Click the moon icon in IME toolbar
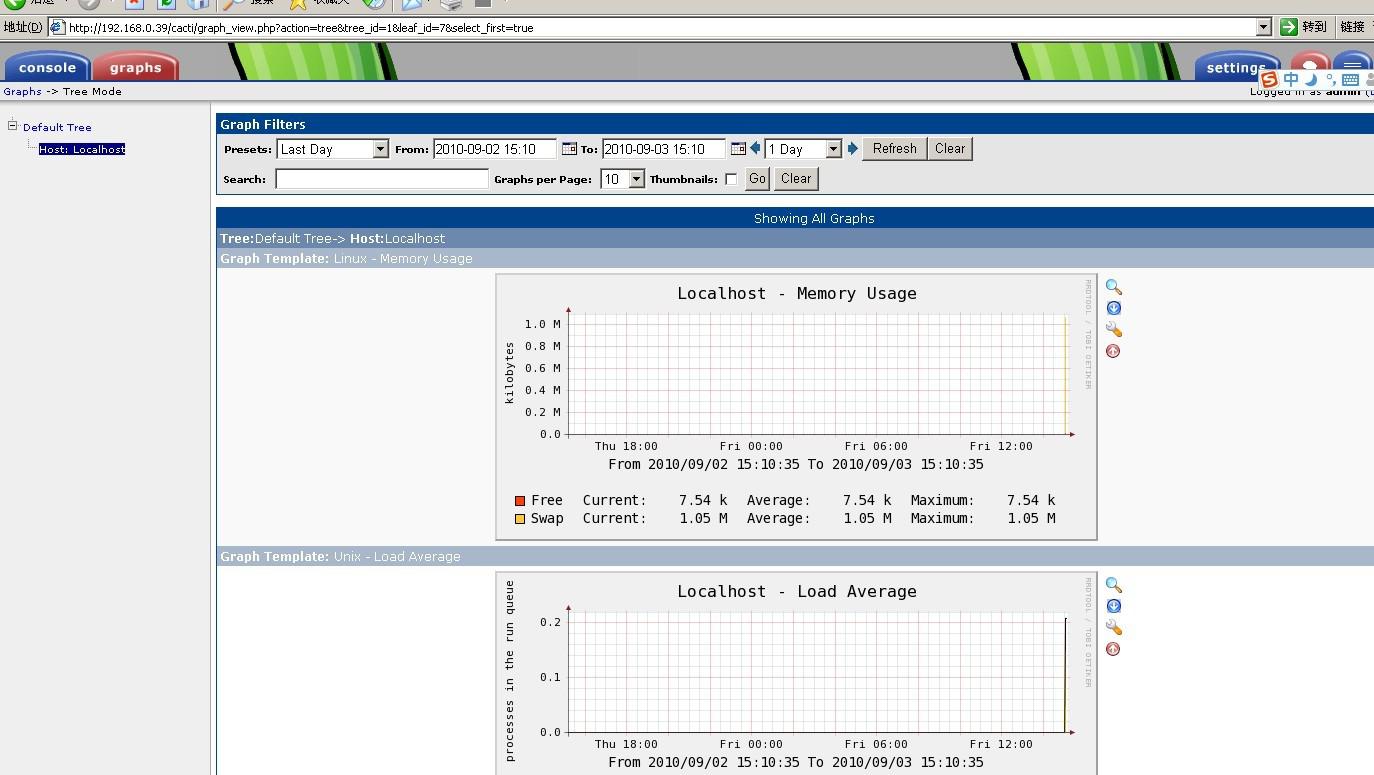The width and height of the screenshot is (1374, 775). (x=1310, y=79)
